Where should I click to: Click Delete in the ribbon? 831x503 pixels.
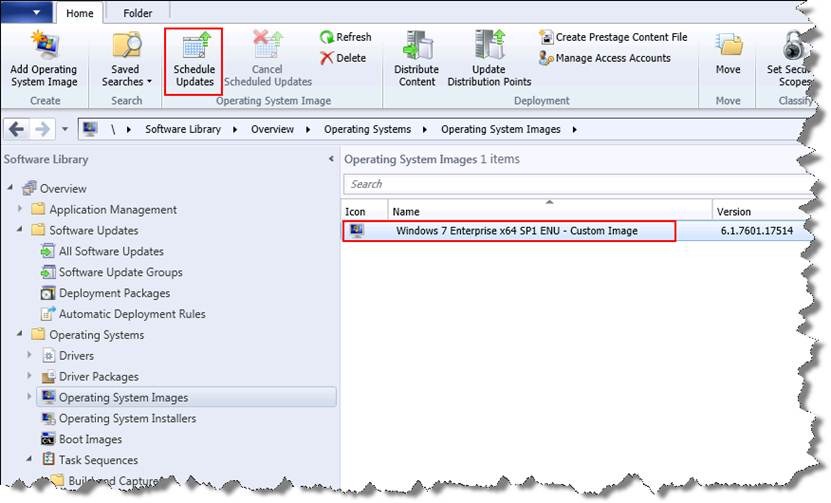(343, 58)
